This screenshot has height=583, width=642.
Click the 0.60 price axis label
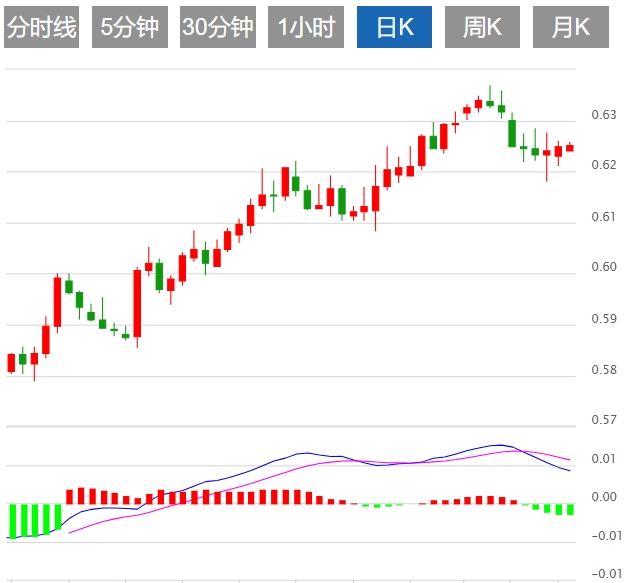point(604,267)
